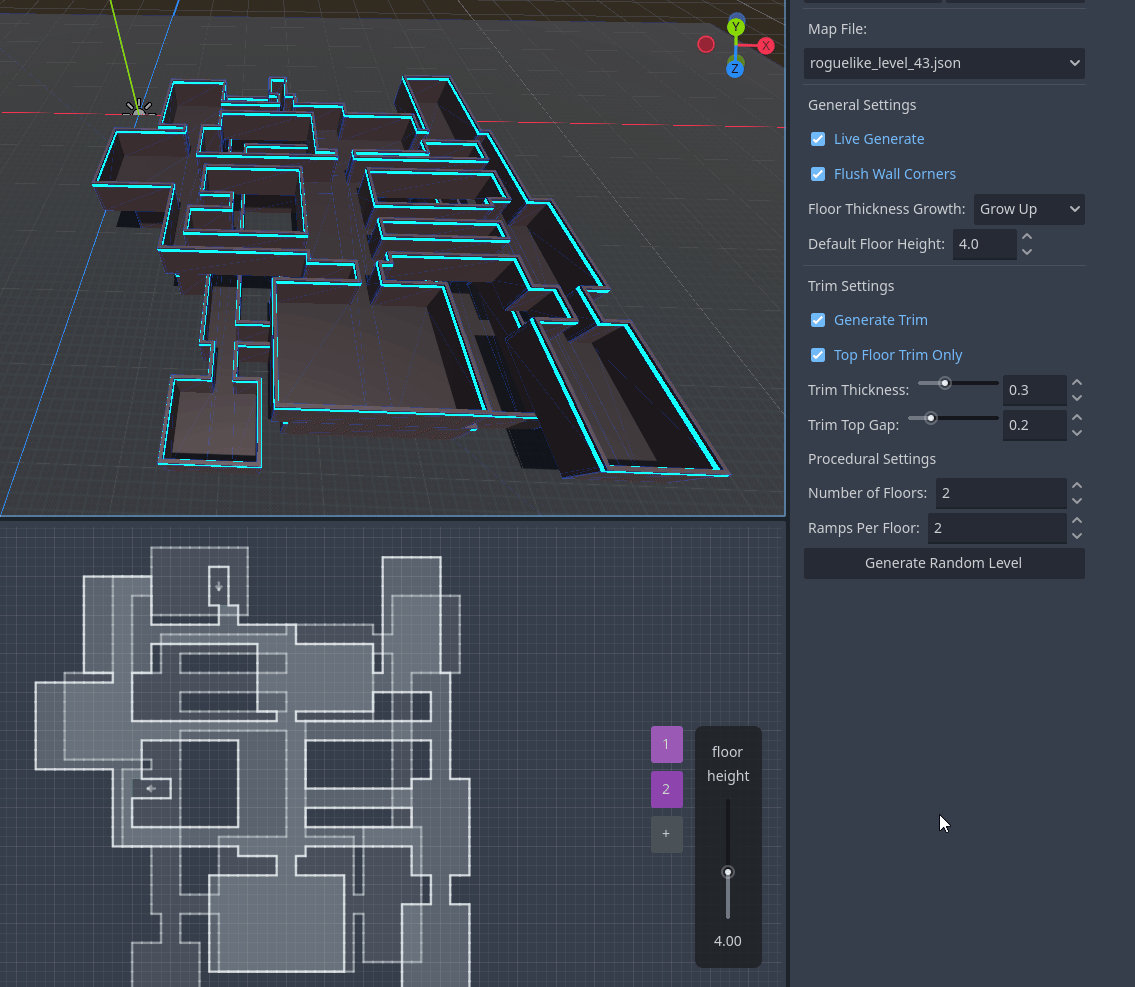1135x987 pixels.
Task: Click the green Y axis gizmo handle
Action: point(736,27)
